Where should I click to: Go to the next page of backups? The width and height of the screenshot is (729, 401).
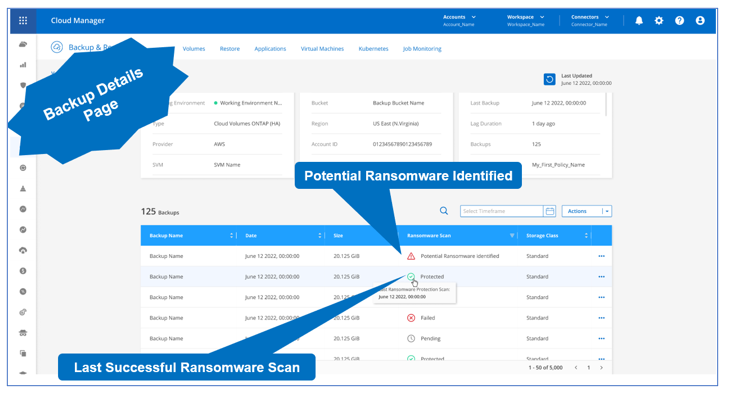tap(601, 368)
